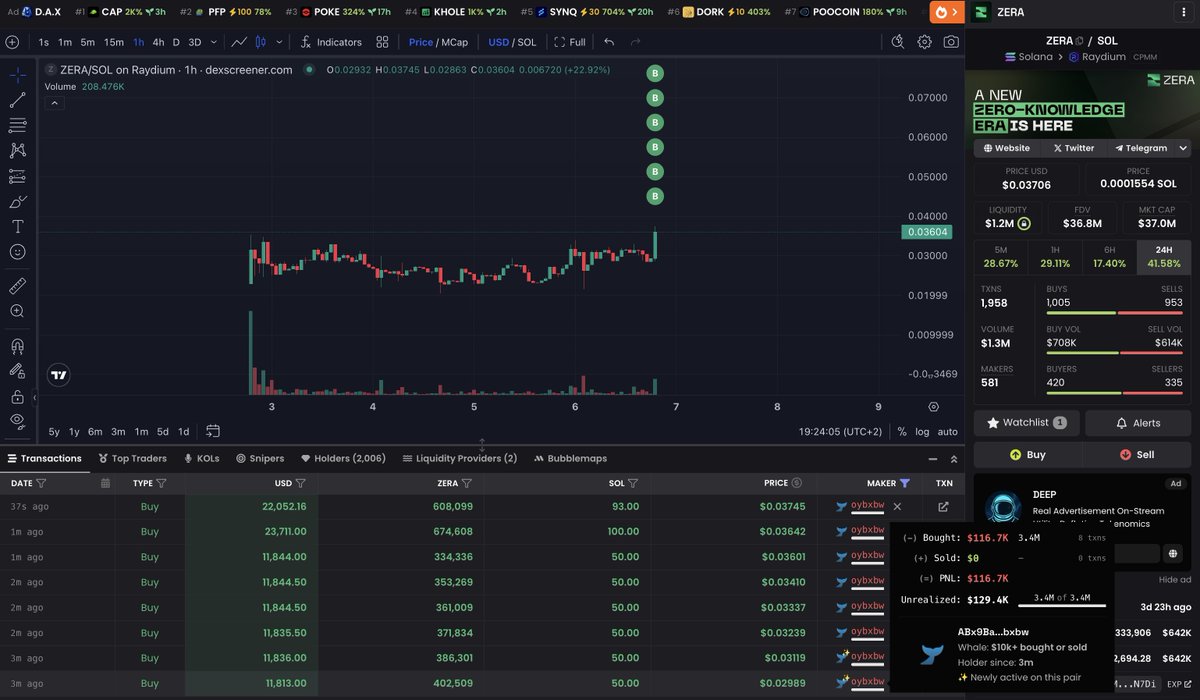1200x700 pixels.
Task: Expand the chart style dropdown arrow
Action: (x=278, y=42)
